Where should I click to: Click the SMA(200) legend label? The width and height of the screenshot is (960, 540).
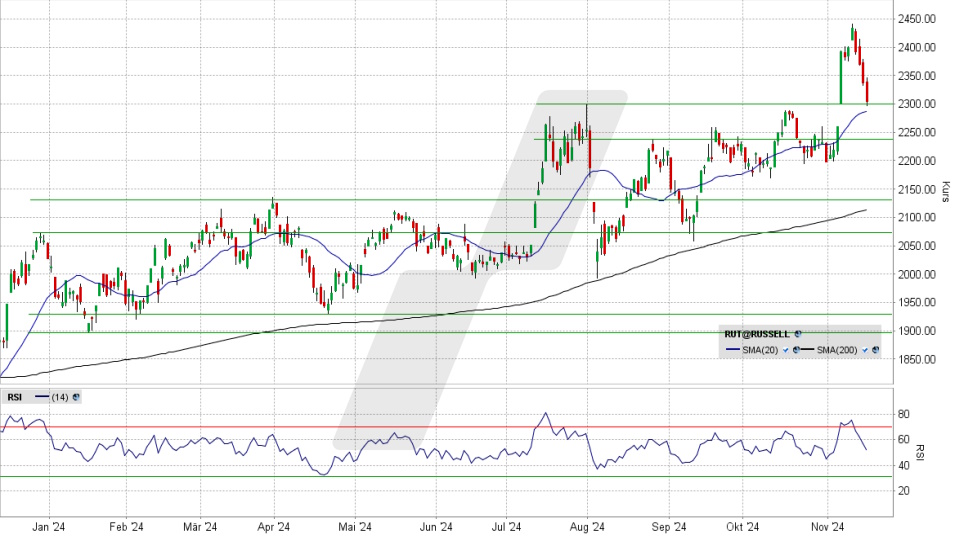pos(837,350)
